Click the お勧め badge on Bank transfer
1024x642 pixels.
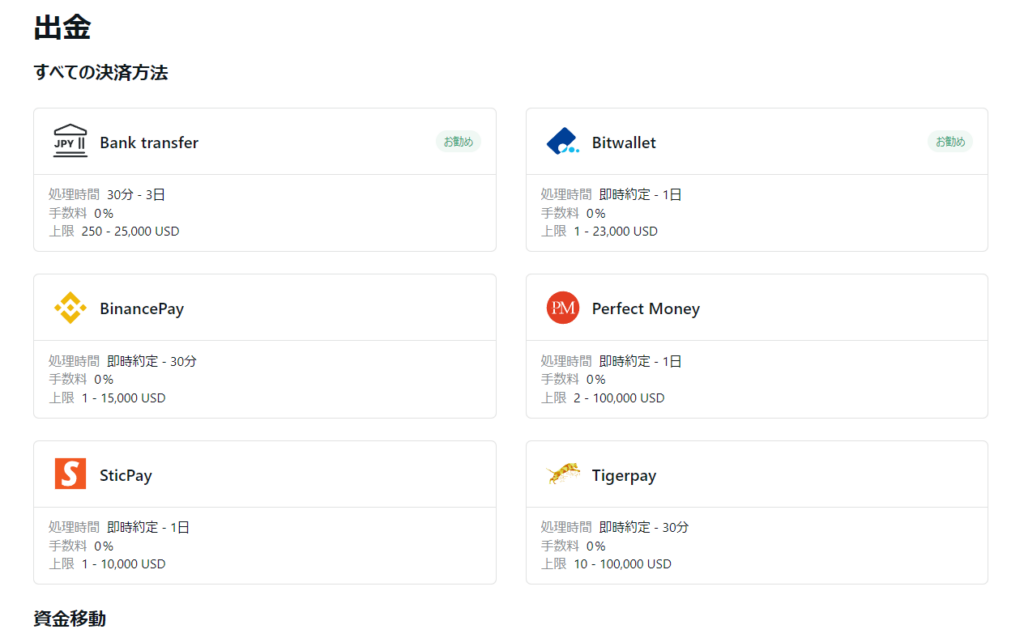(458, 142)
